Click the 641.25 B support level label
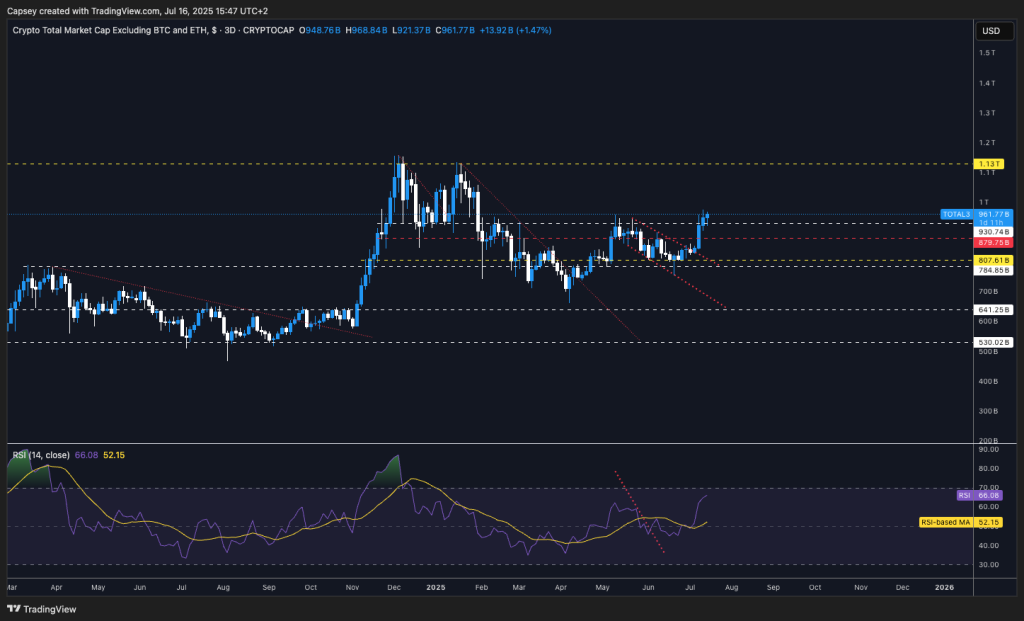 [992, 310]
